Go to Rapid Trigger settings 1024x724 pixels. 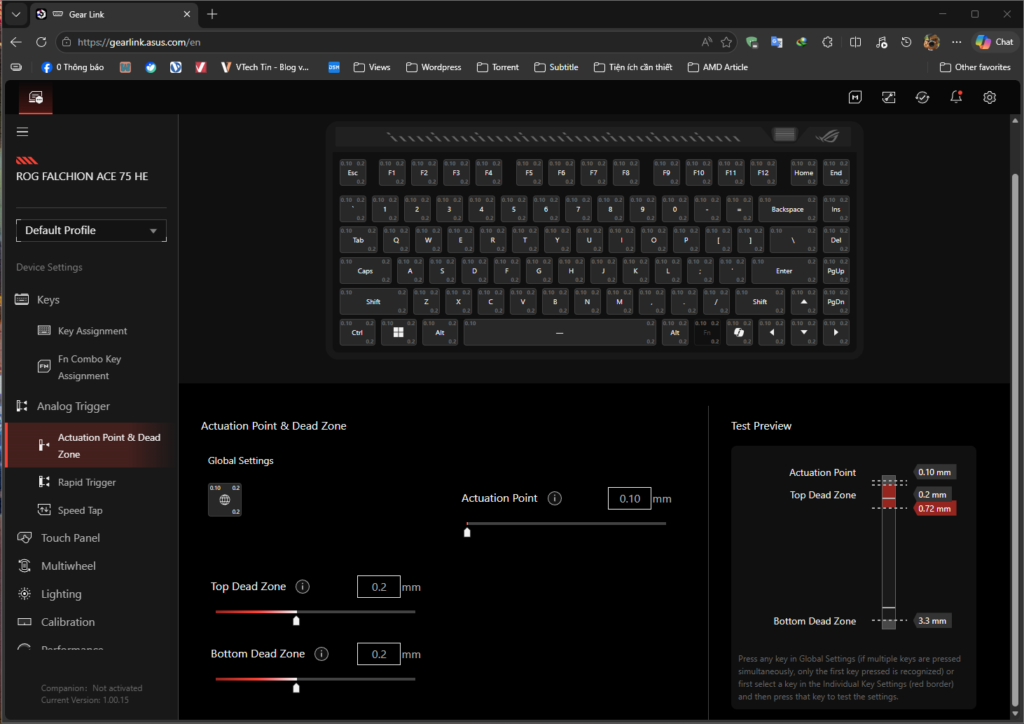pyautogui.click(x=87, y=482)
